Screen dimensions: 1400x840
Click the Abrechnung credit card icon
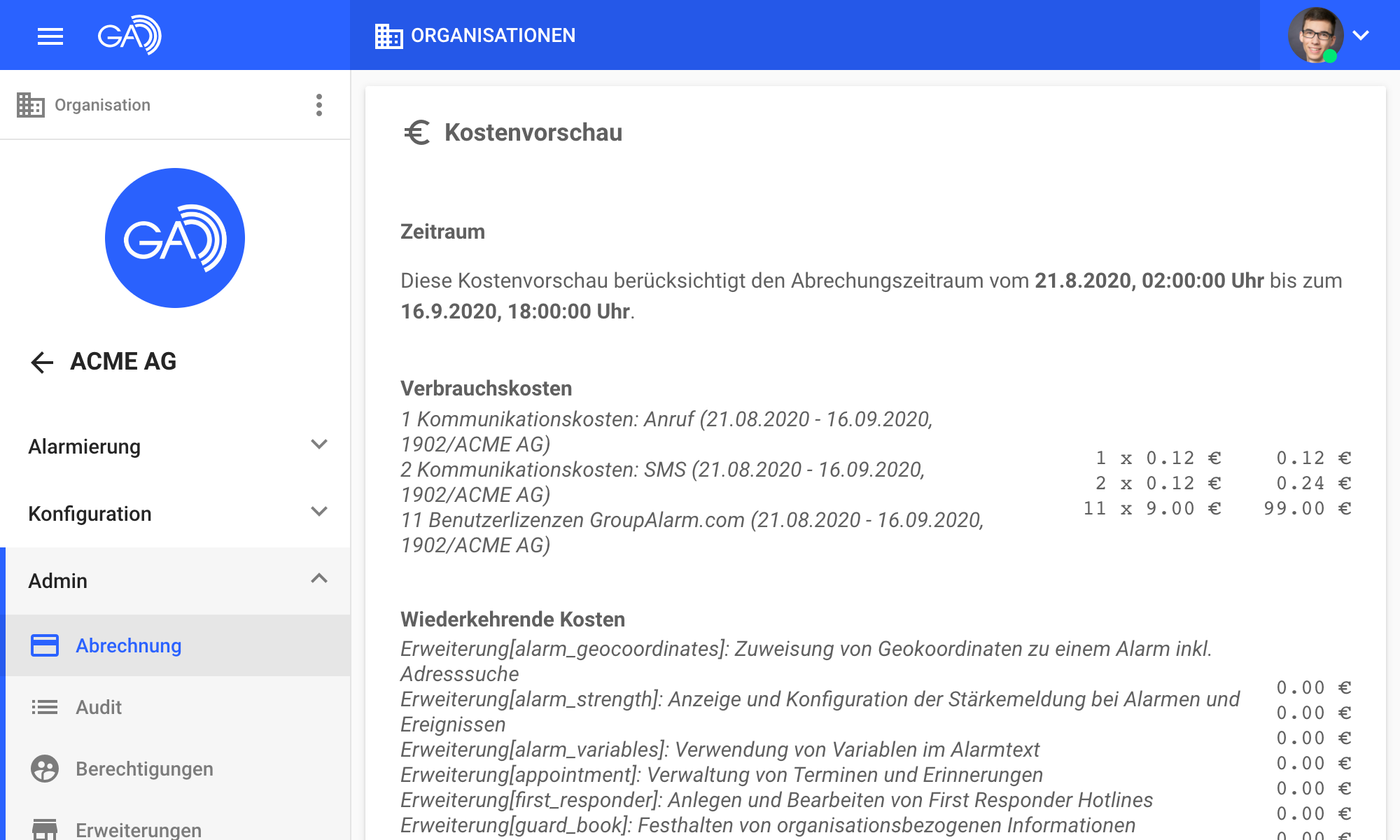coord(45,645)
